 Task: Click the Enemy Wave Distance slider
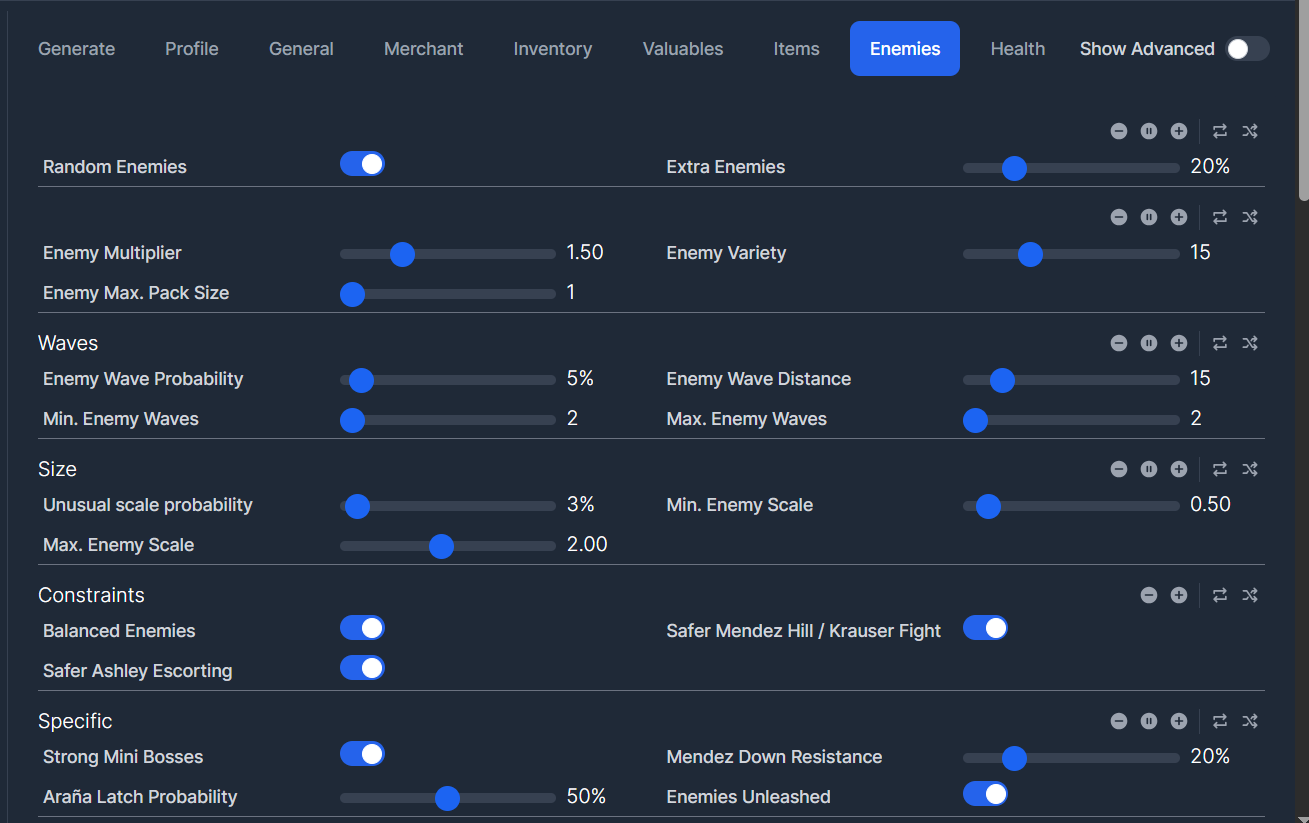pyautogui.click(x=1071, y=380)
